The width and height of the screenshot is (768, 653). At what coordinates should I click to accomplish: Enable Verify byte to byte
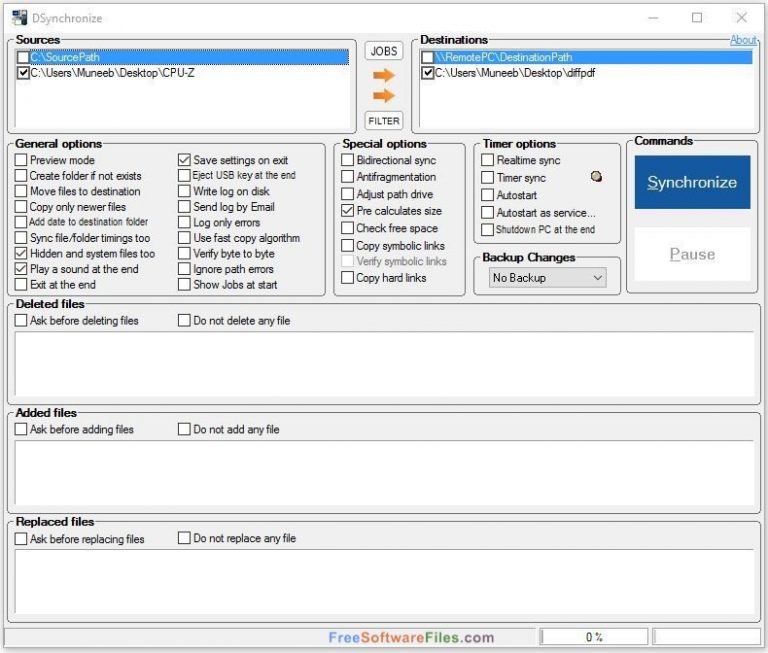(x=184, y=253)
